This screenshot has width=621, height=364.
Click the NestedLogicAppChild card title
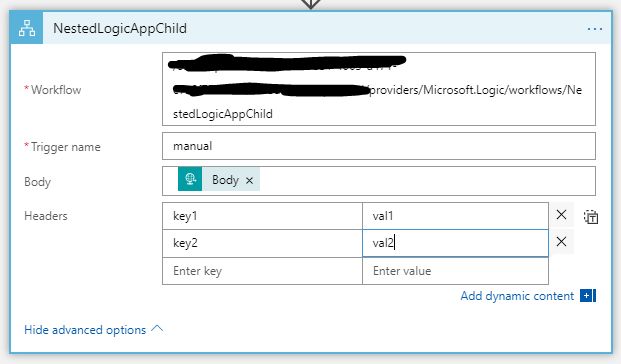click(x=120, y=29)
